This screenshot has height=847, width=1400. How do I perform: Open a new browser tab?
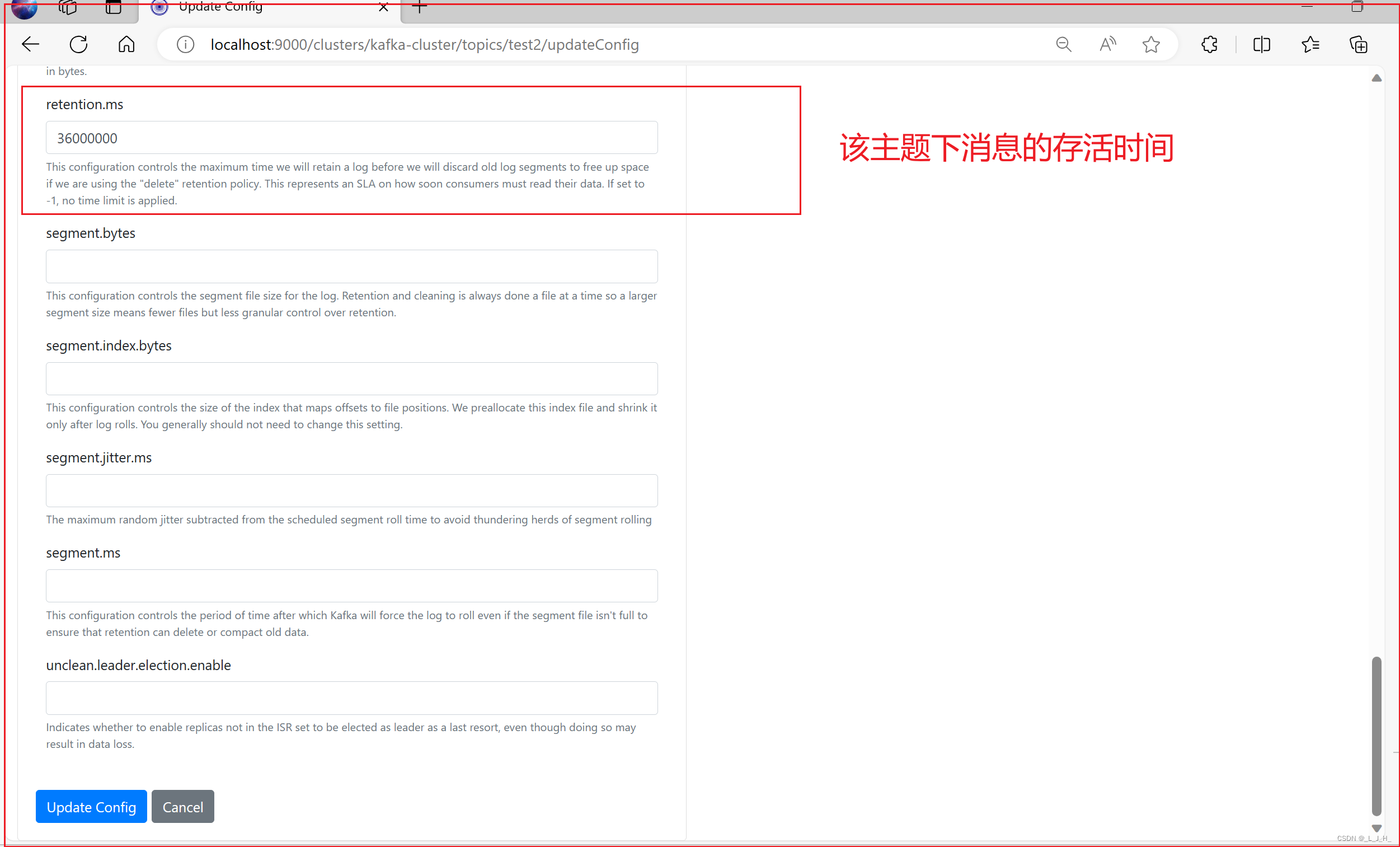[x=419, y=7]
